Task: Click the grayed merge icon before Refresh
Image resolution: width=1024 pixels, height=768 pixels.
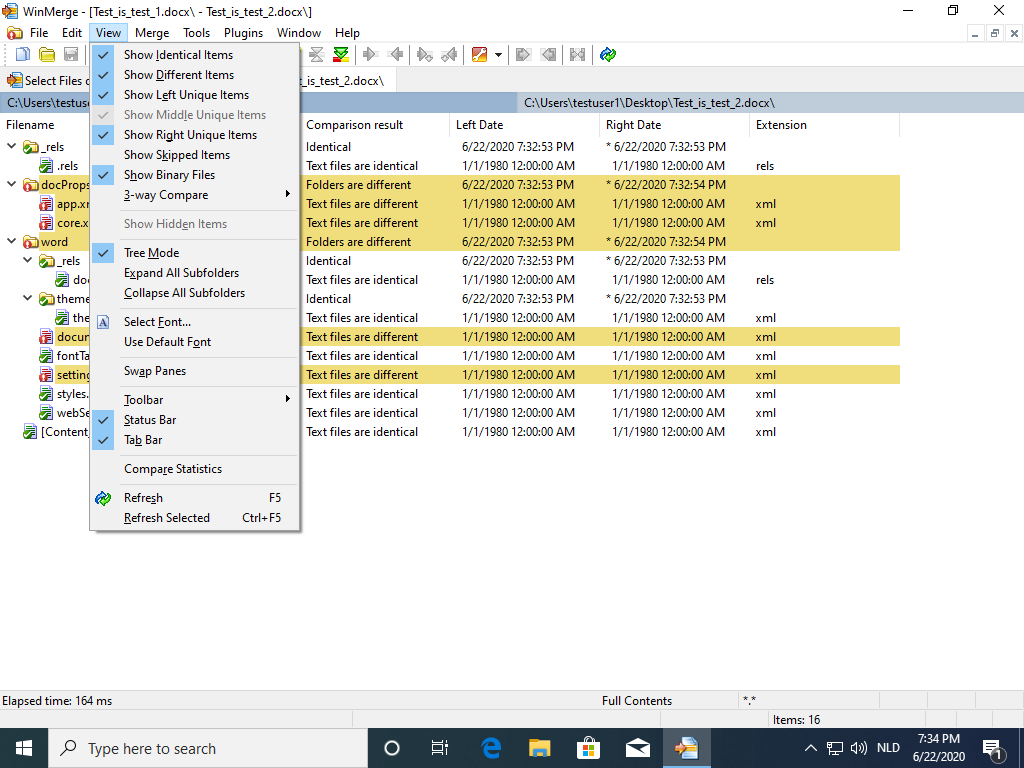Action: [577, 55]
